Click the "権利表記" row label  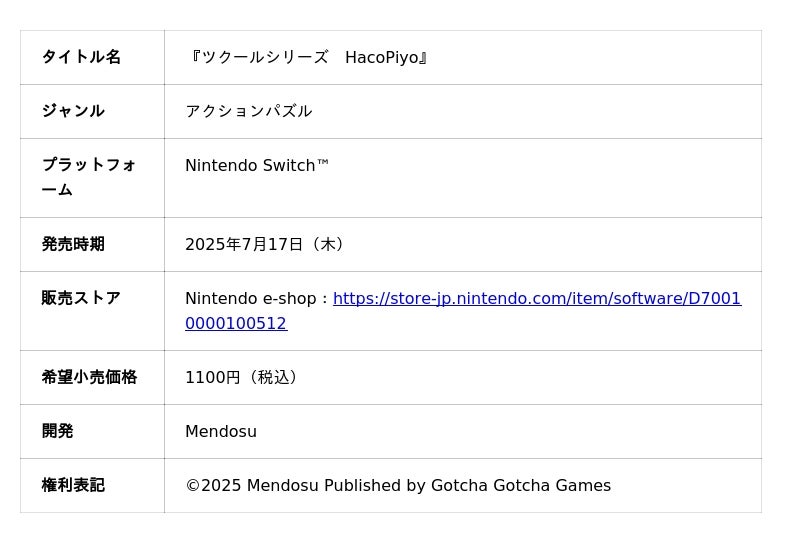point(73,485)
